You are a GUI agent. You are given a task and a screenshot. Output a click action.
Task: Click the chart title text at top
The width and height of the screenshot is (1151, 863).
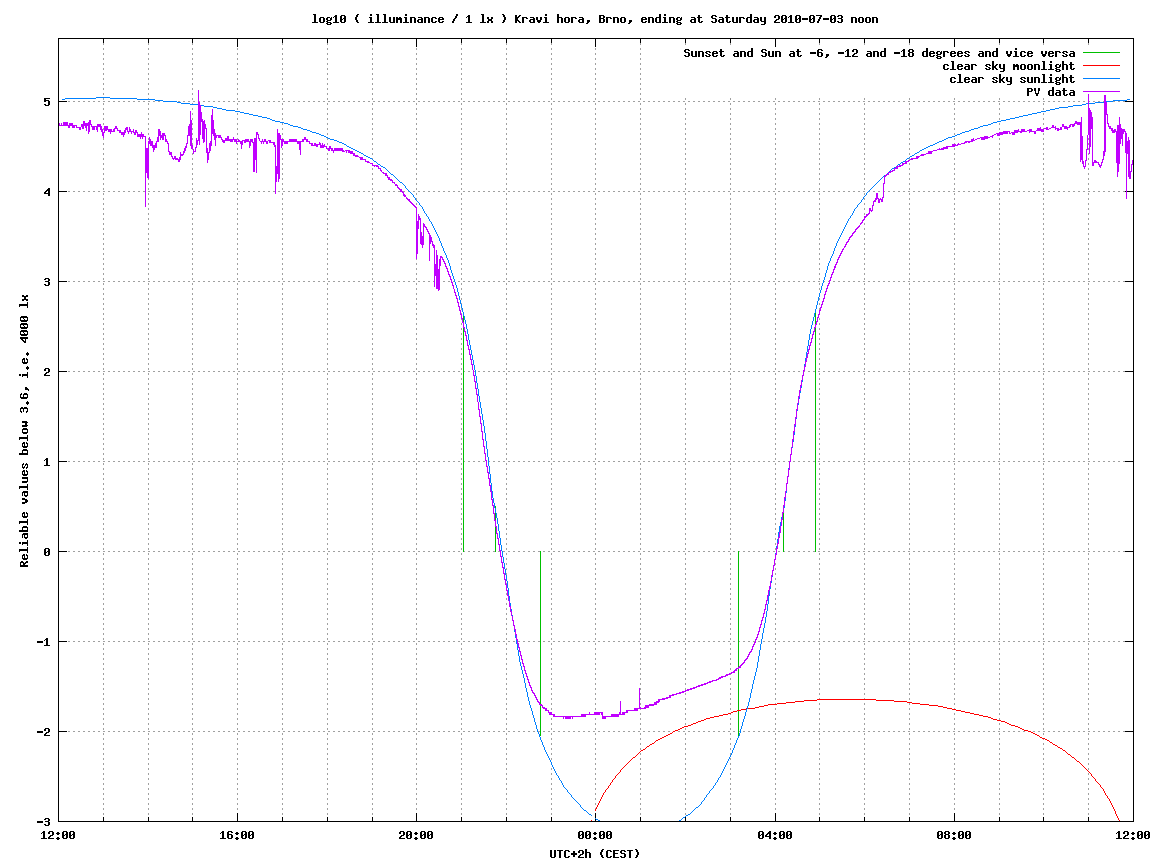(x=595, y=19)
